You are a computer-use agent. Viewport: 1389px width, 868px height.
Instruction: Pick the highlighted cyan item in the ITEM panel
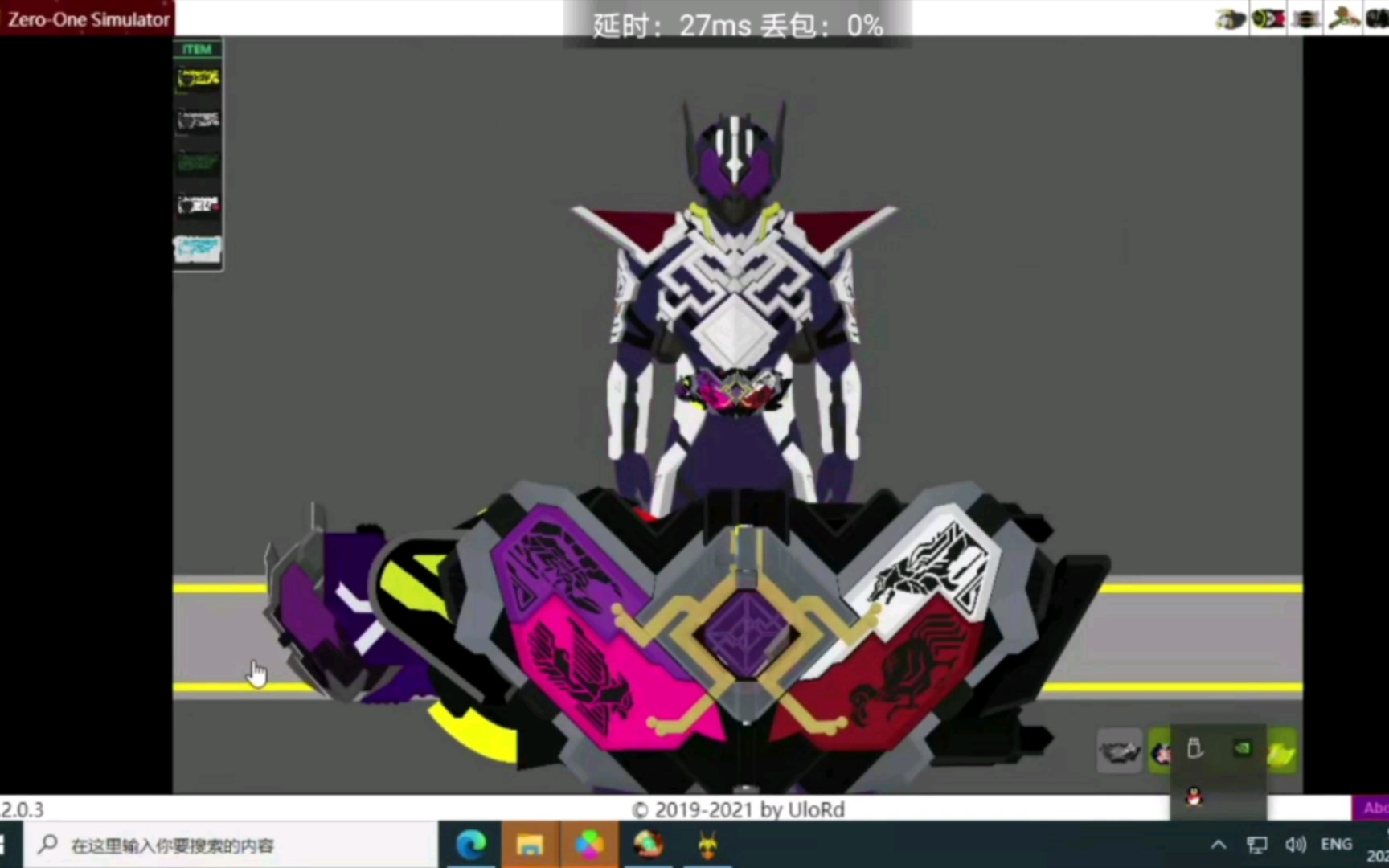[198, 249]
